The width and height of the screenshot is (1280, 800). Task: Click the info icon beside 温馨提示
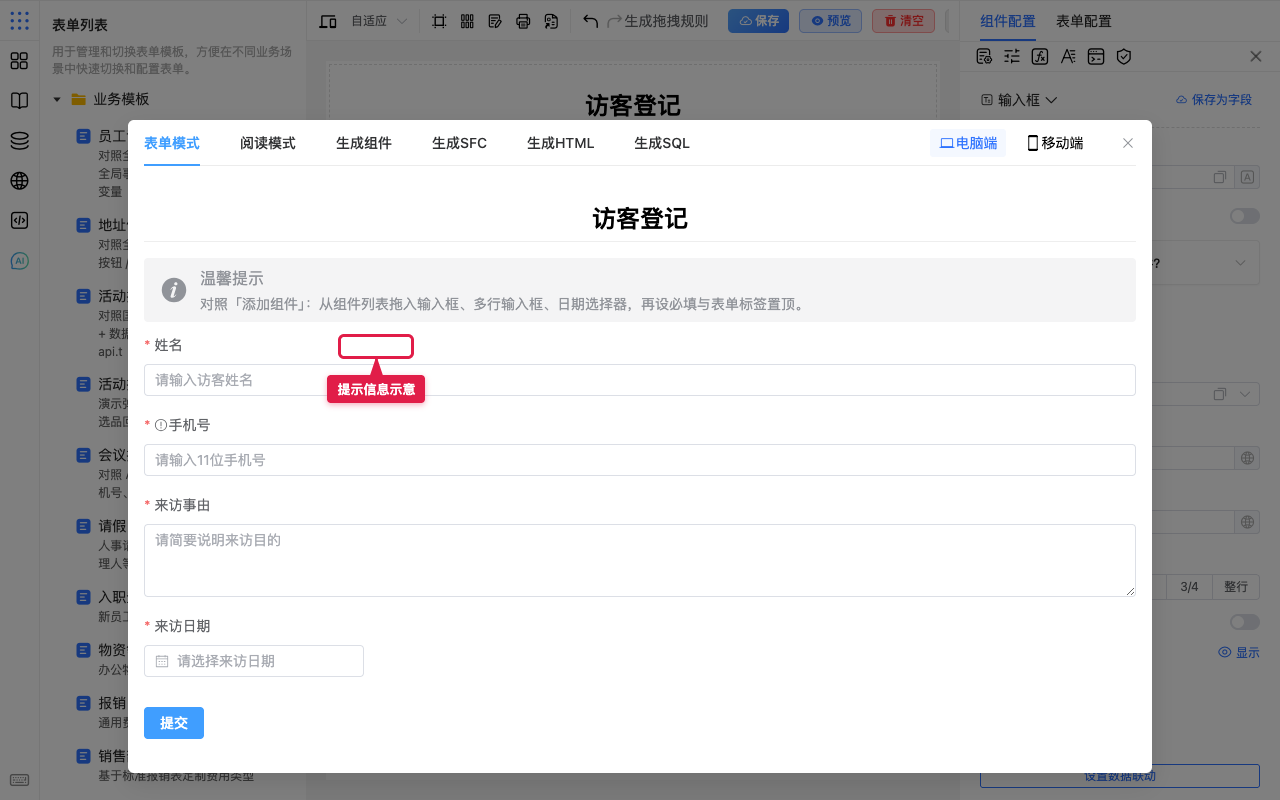[x=174, y=290]
